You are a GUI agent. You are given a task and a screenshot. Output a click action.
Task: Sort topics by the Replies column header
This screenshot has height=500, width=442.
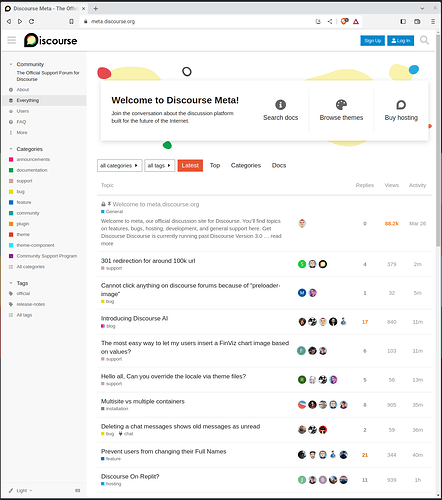coord(365,185)
